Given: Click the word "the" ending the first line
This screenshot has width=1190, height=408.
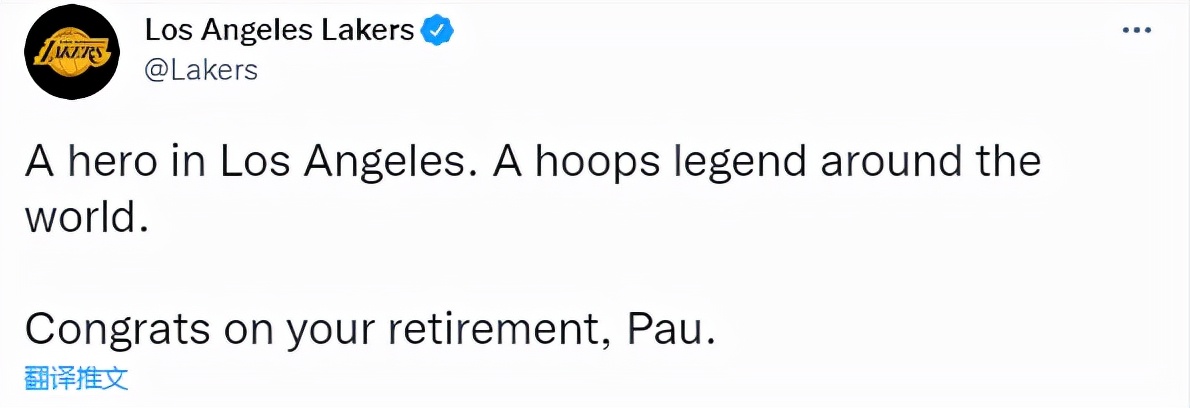Looking at the screenshot, I should (1004, 163).
